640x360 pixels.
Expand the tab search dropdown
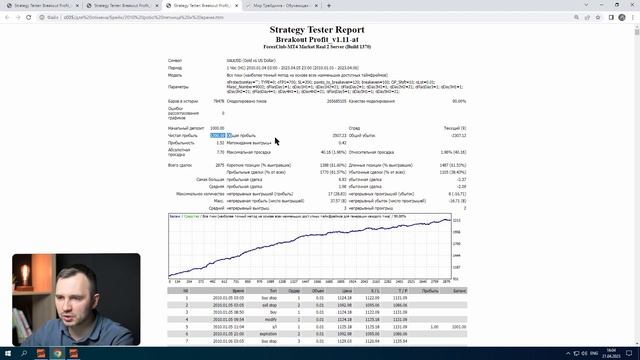[586, 5]
